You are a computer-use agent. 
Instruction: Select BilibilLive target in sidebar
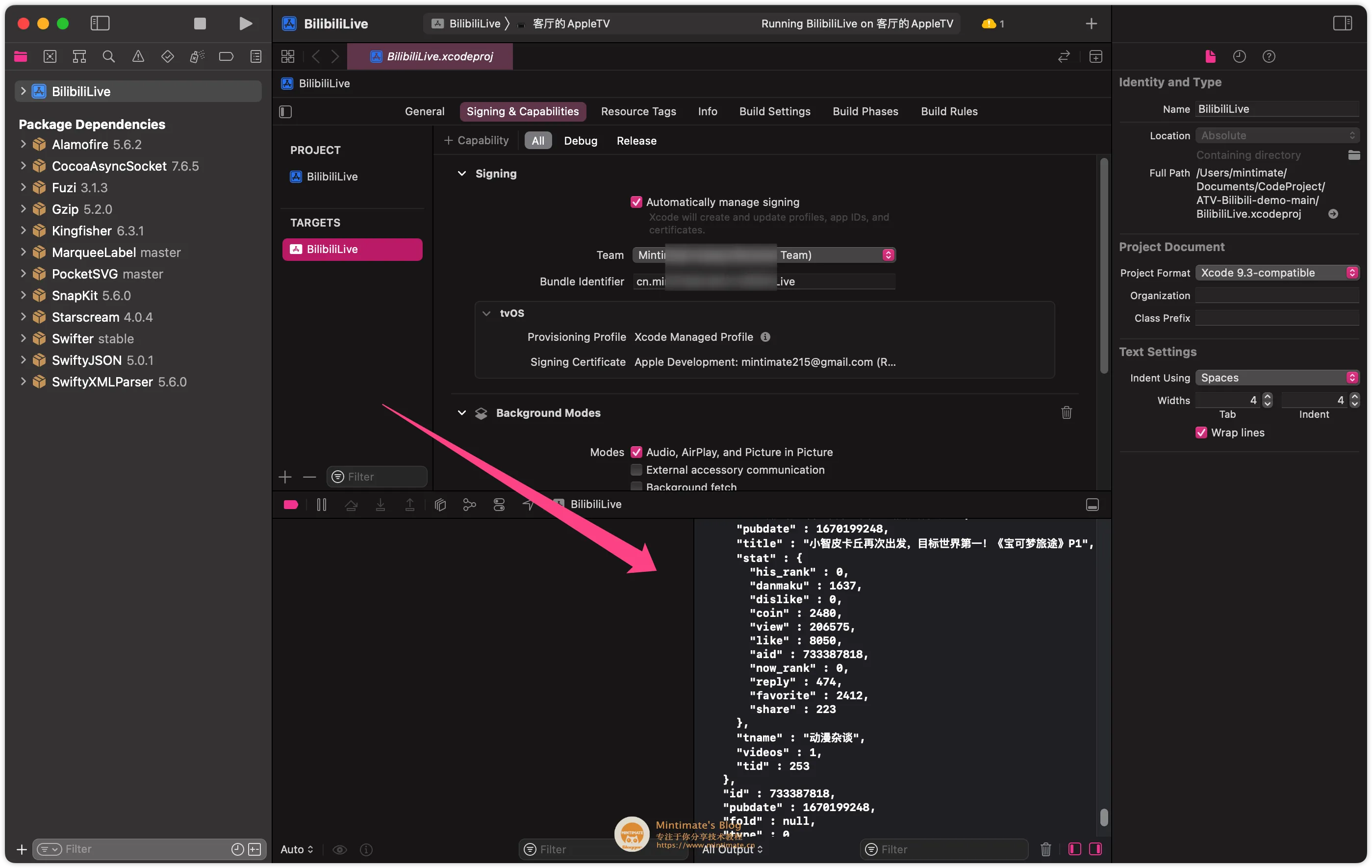coord(353,249)
